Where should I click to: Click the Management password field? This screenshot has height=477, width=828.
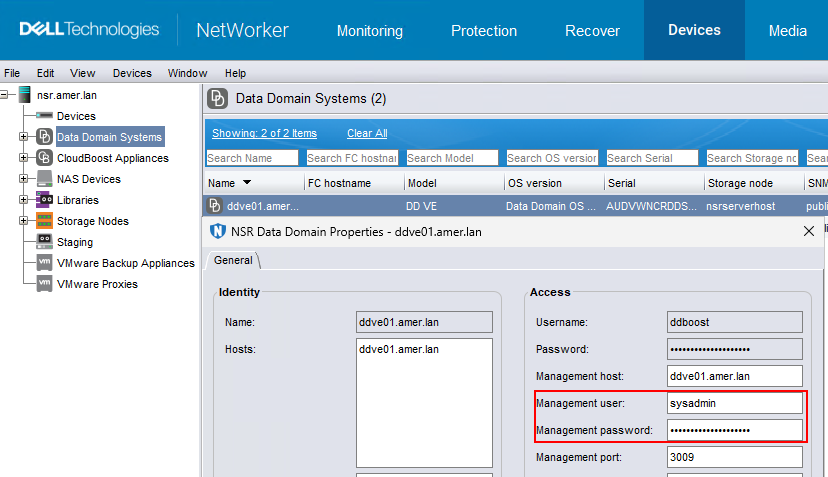pyautogui.click(x=735, y=429)
